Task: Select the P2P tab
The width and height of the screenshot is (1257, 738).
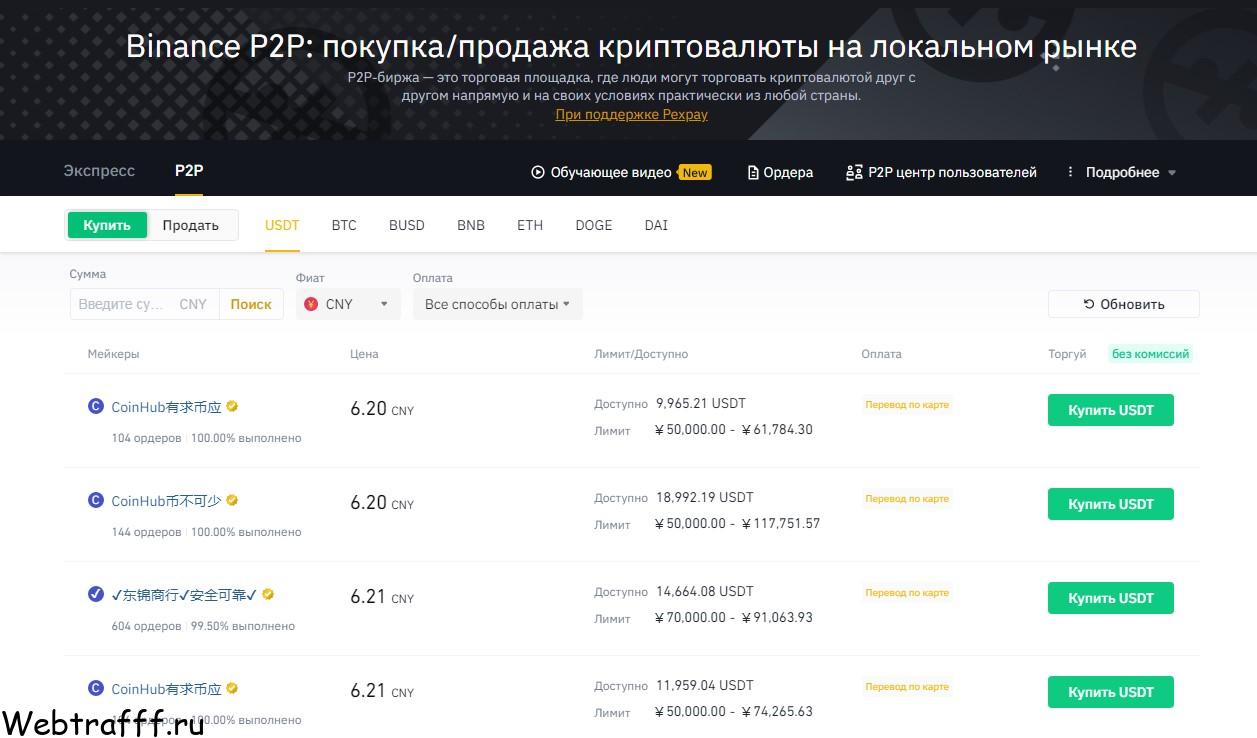Action: point(189,170)
